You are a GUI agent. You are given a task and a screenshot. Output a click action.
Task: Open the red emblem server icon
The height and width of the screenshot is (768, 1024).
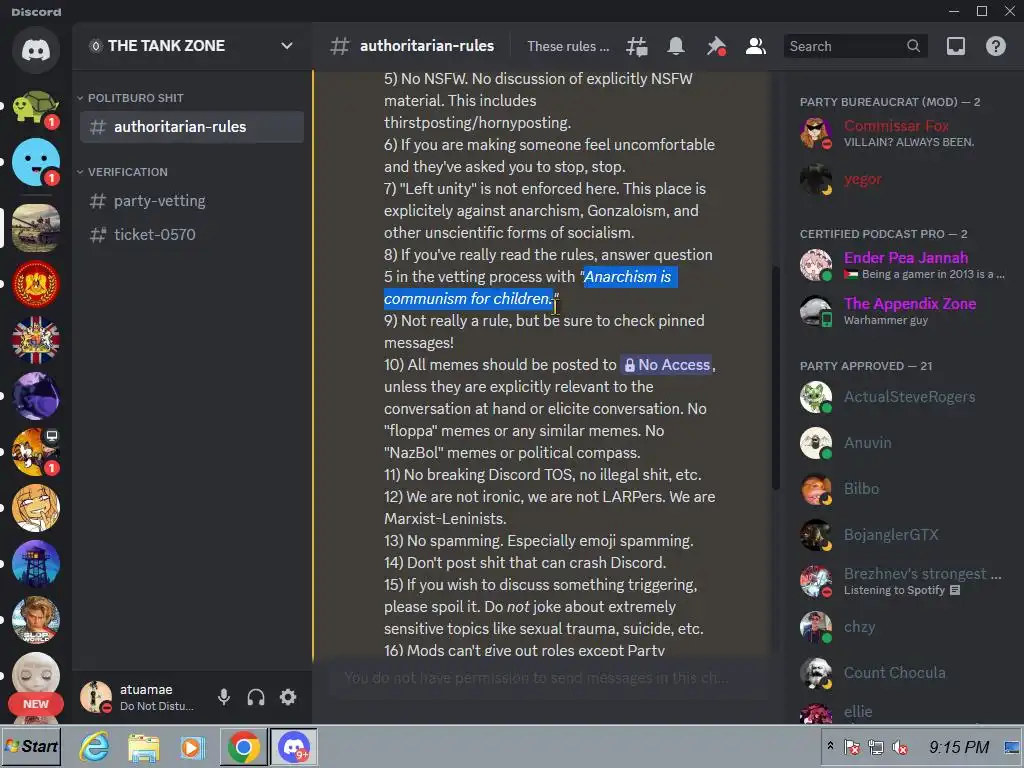[35, 284]
